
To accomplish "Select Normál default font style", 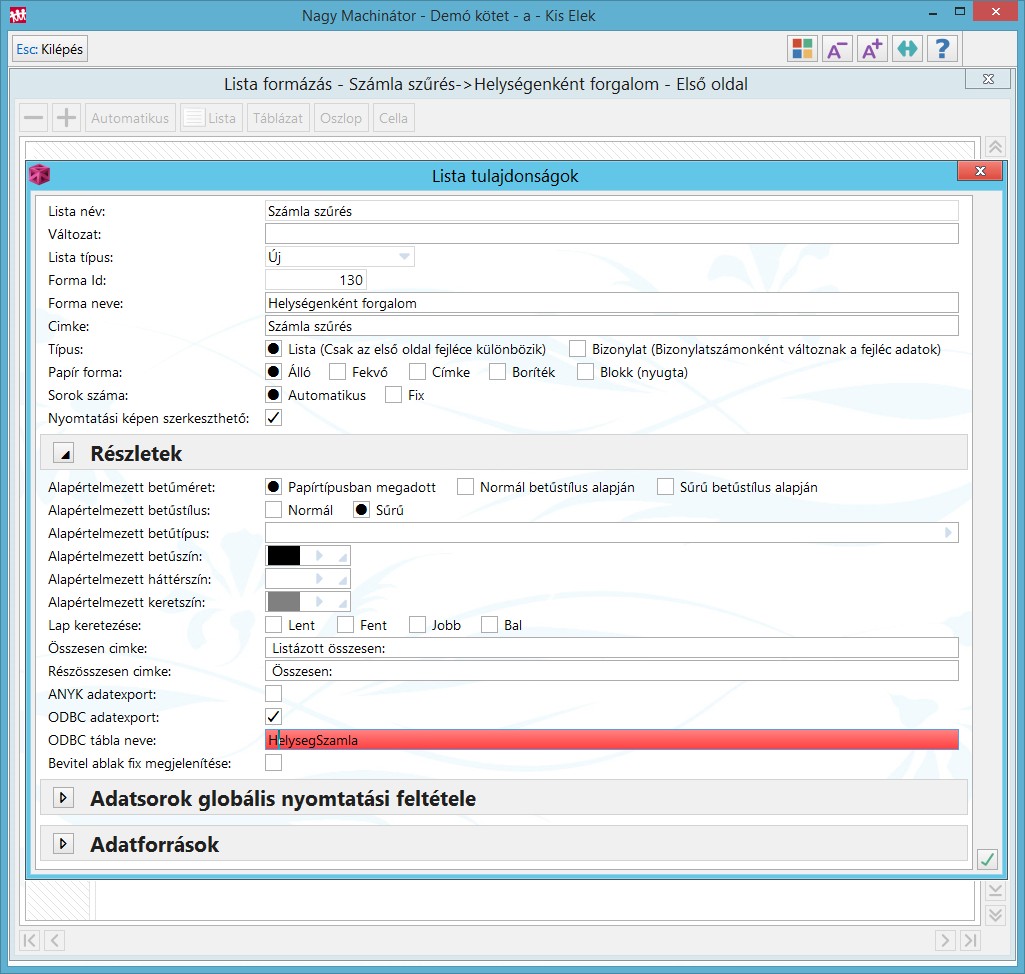I will click(273, 510).
